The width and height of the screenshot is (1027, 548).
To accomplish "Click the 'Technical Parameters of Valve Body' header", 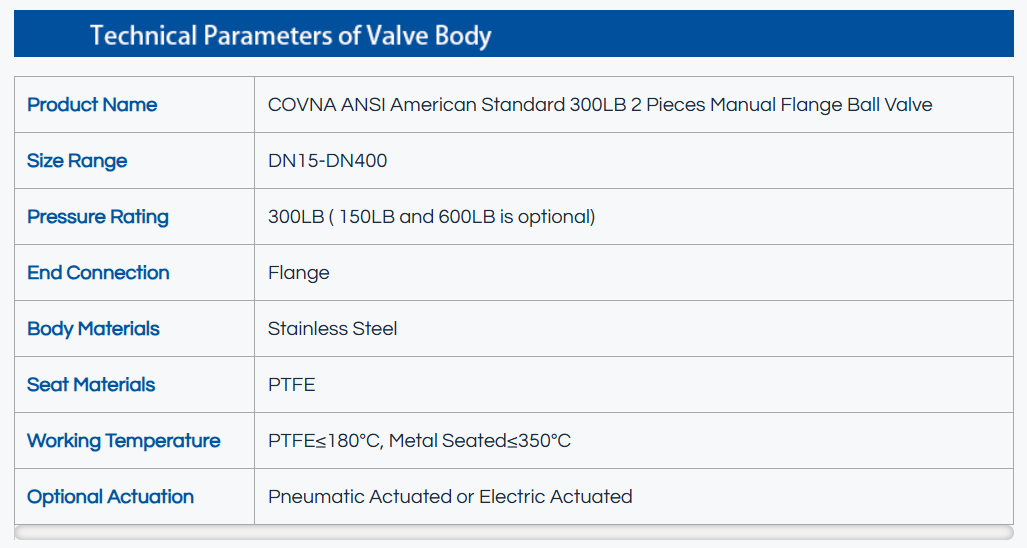I will (291, 36).
